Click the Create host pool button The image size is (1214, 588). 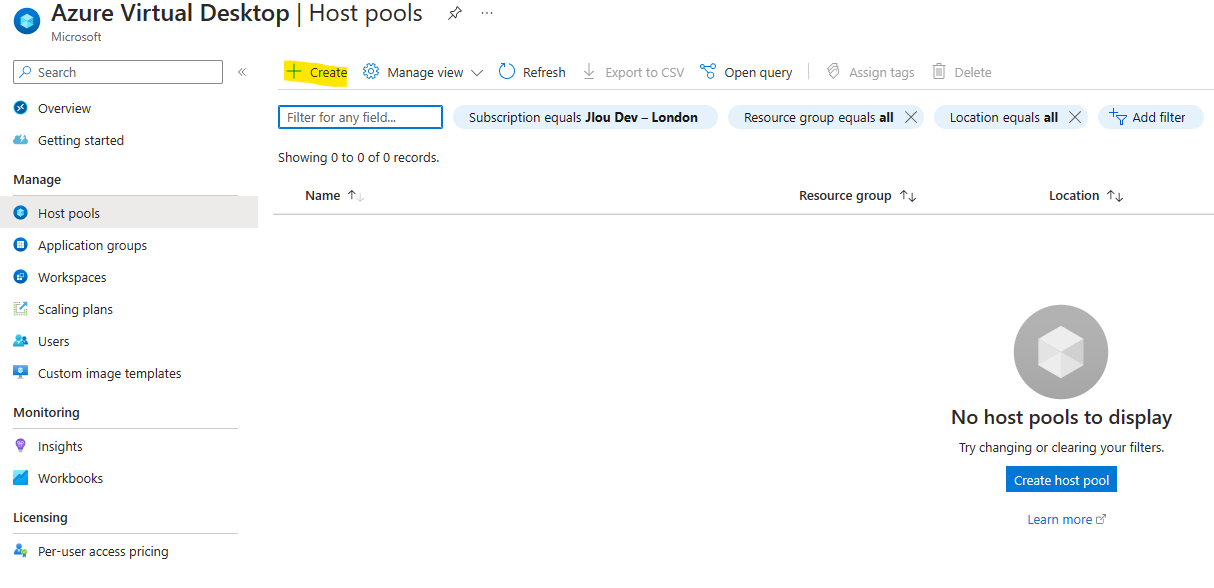pos(1061,480)
